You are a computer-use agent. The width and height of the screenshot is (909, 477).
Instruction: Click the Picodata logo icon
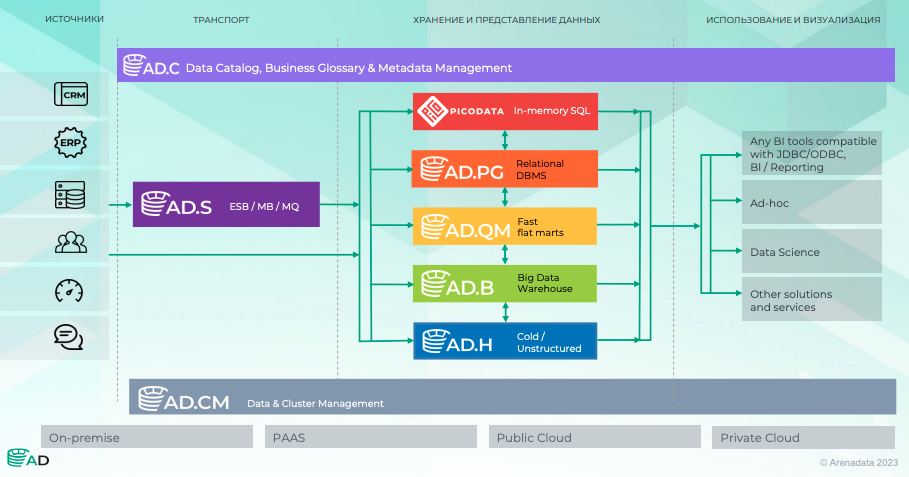[432, 111]
